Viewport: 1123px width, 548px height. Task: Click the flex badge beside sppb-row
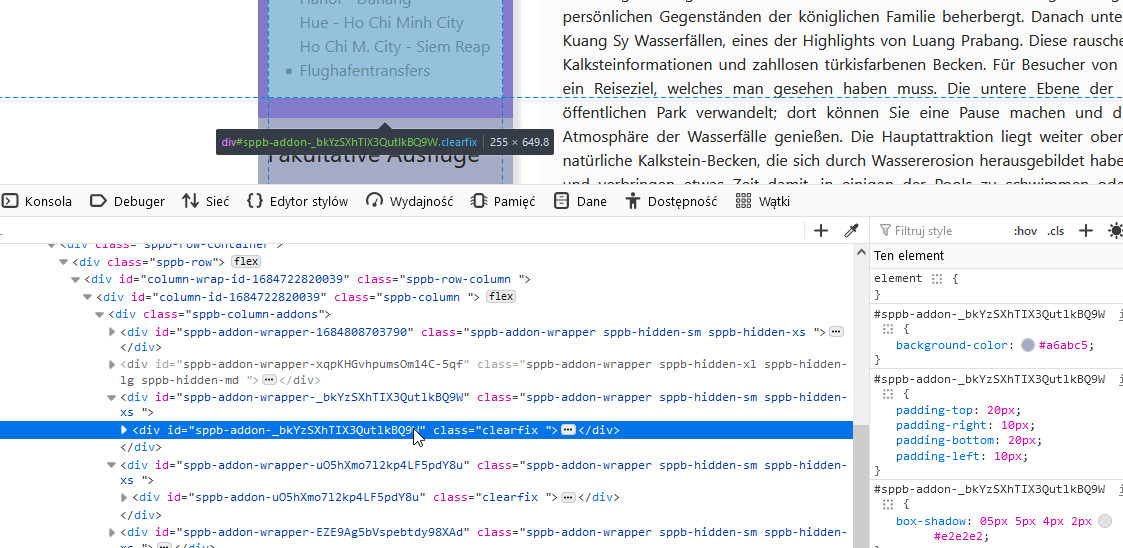pyautogui.click(x=246, y=262)
